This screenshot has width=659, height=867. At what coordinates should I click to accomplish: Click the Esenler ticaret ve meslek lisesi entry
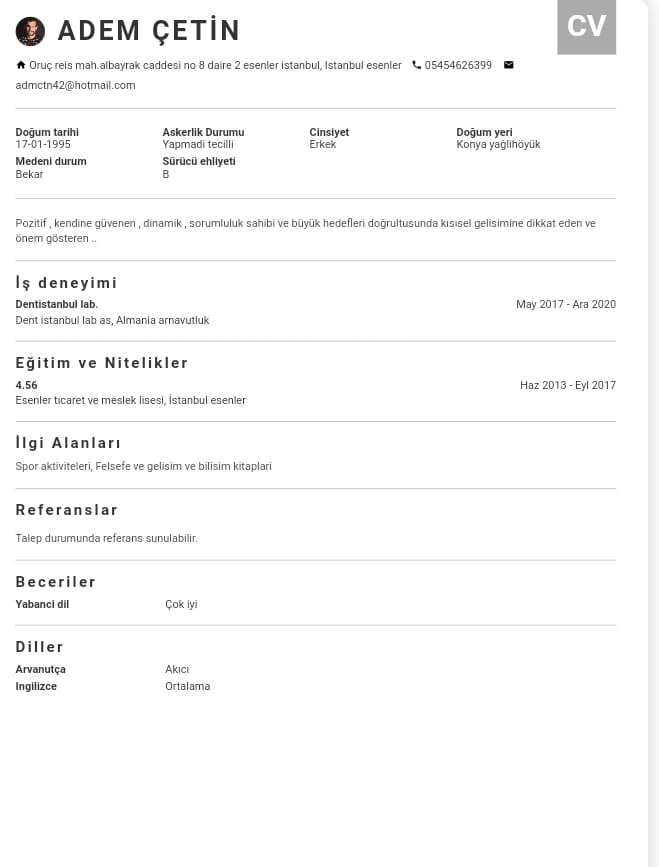(130, 400)
